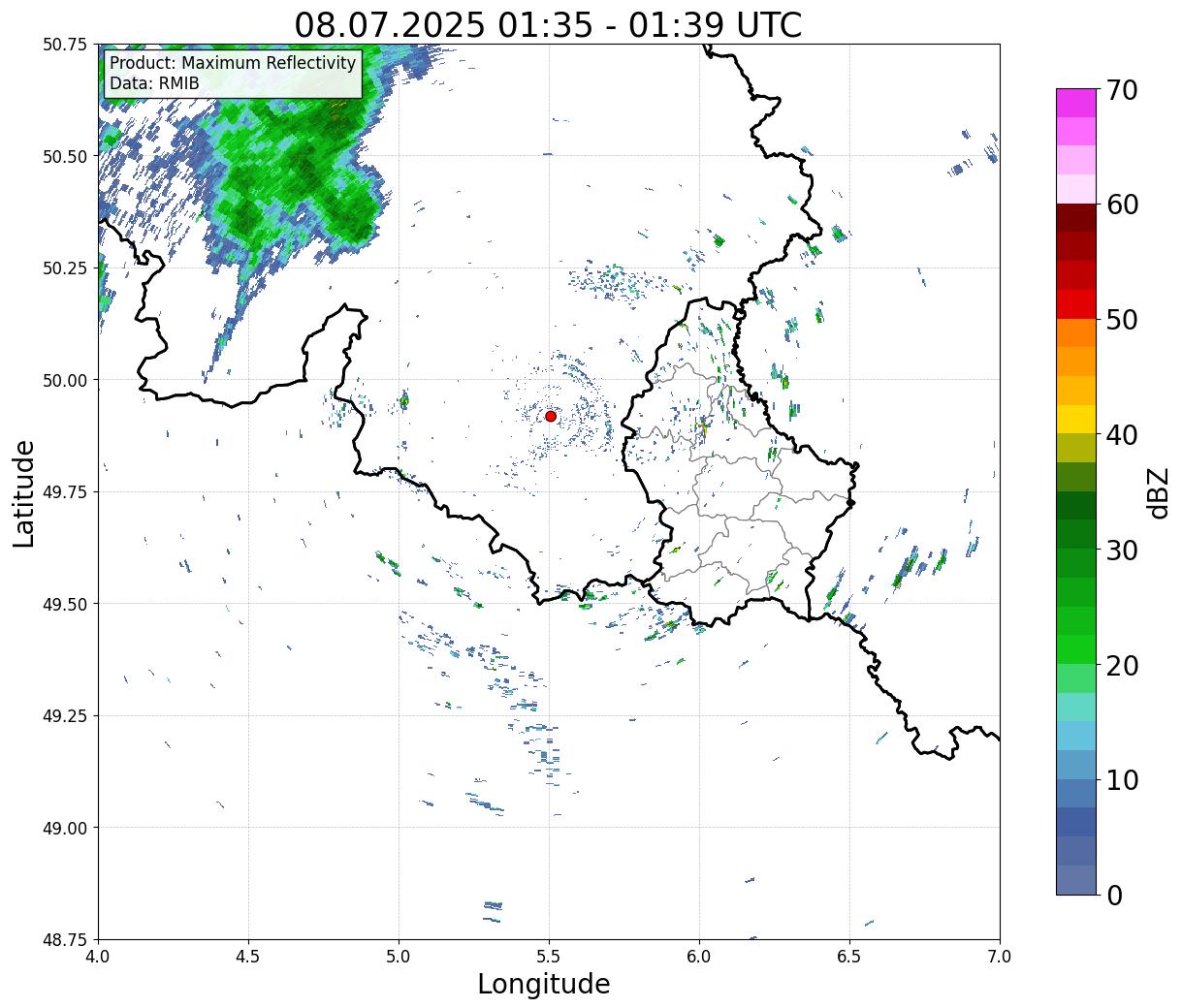1182x1008 pixels.
Task: Click the 'Product: Maximum Reflectivity' legend text
Action: pos(233,63)
